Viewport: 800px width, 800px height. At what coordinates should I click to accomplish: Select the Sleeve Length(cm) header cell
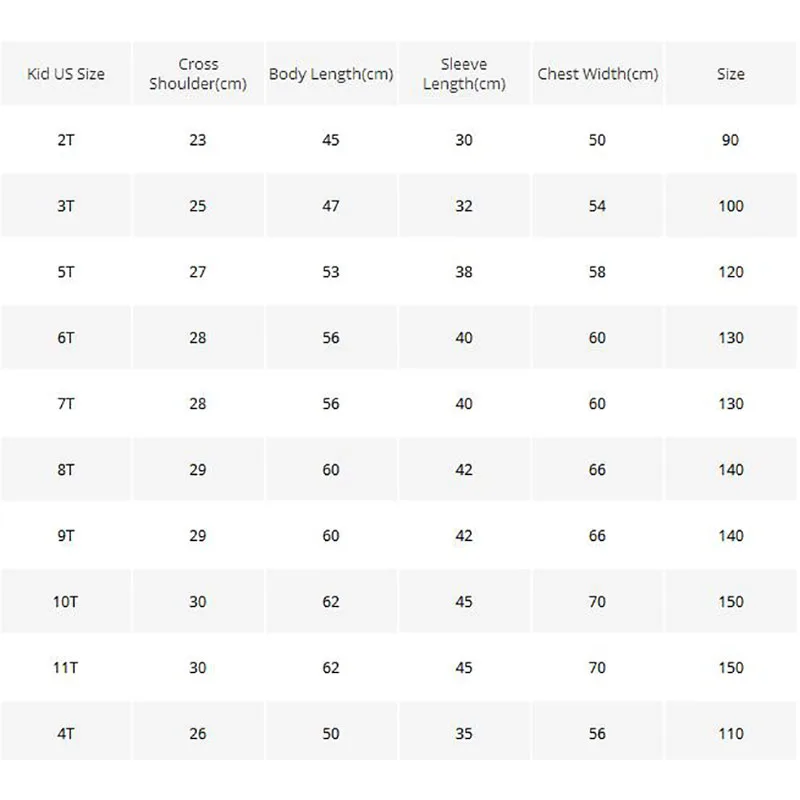coord(464,74)
